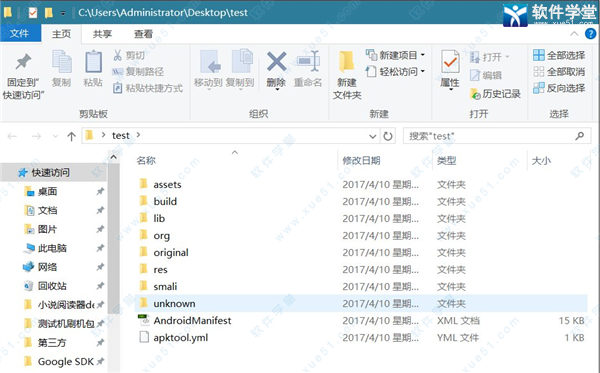Click test in the address breadcrumb
The width and height of the screenshot is (600, 373).
point(121,135)
